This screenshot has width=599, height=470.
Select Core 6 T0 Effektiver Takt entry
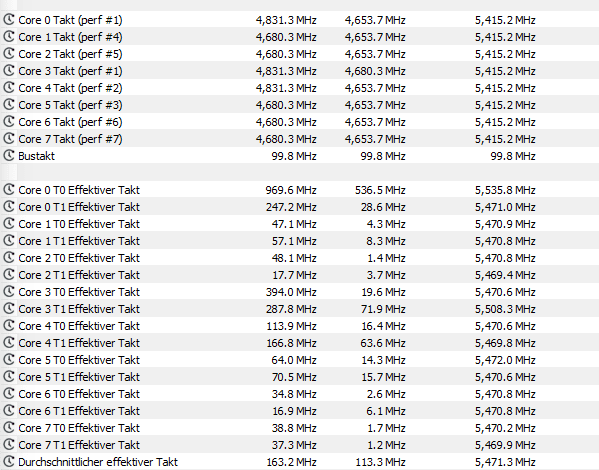tap(300, 394)
